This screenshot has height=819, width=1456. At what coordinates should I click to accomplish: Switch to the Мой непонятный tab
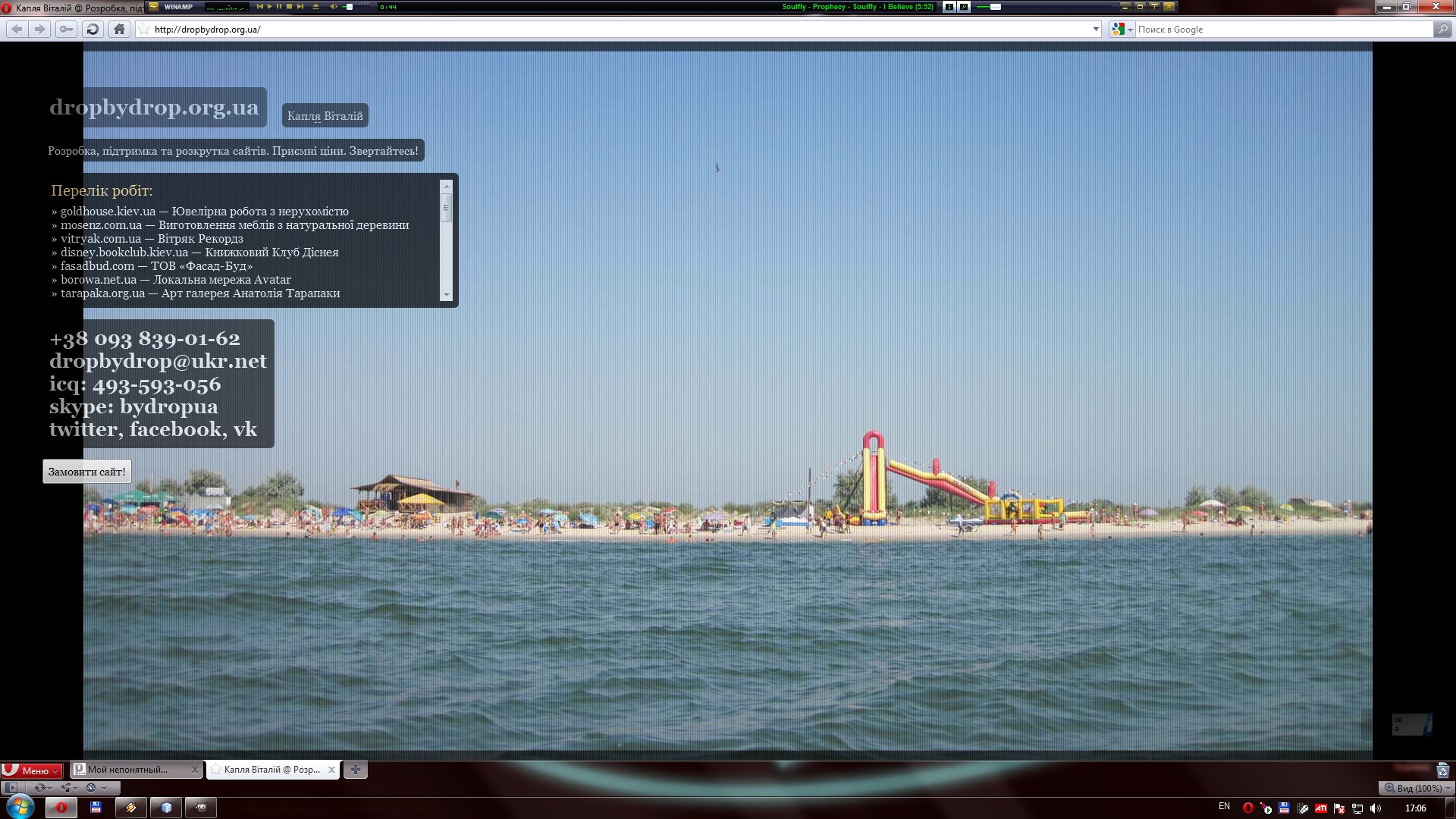[x=129, y=770]
